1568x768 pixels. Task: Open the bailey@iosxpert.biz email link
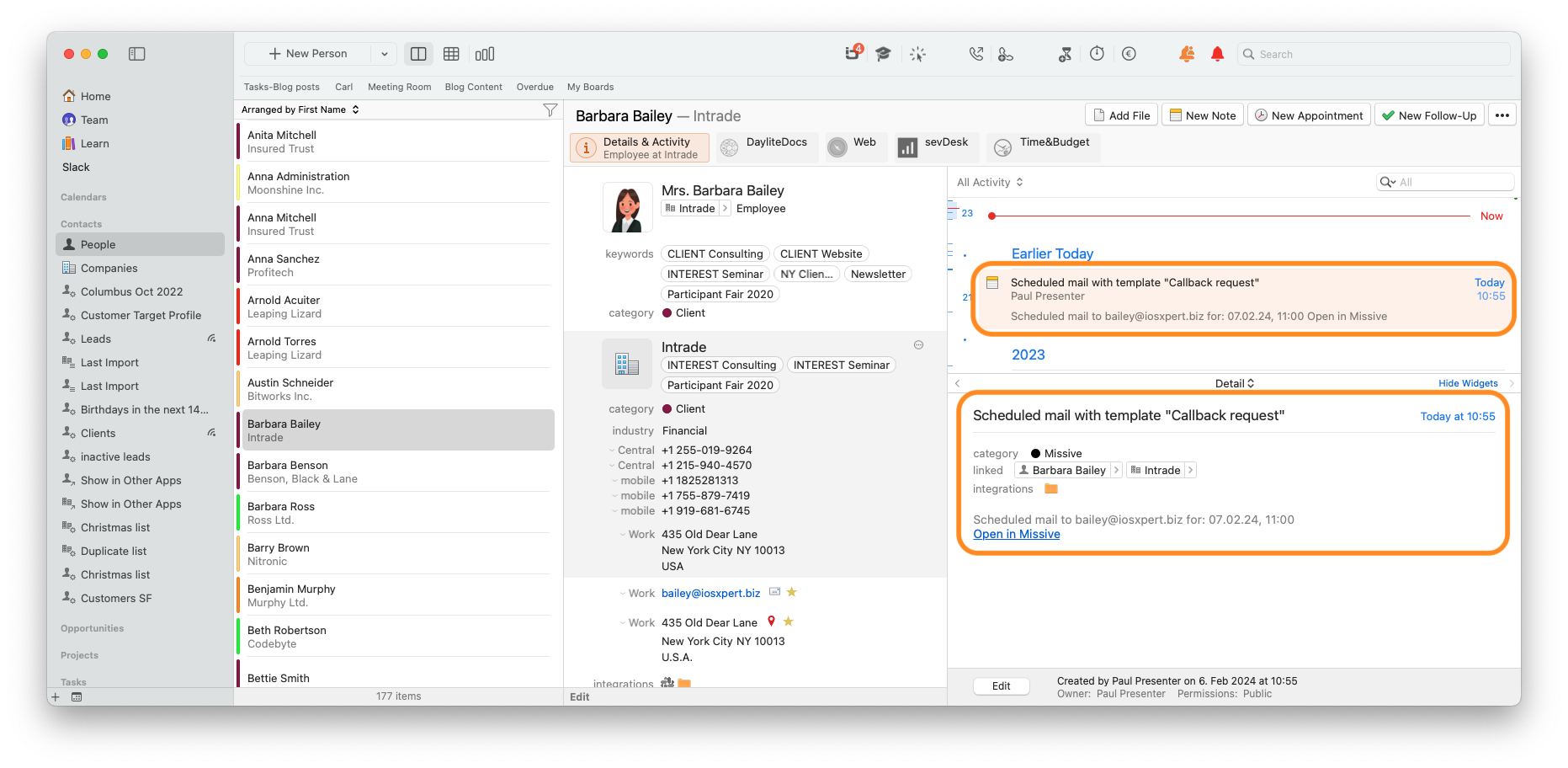coord(710,594)
